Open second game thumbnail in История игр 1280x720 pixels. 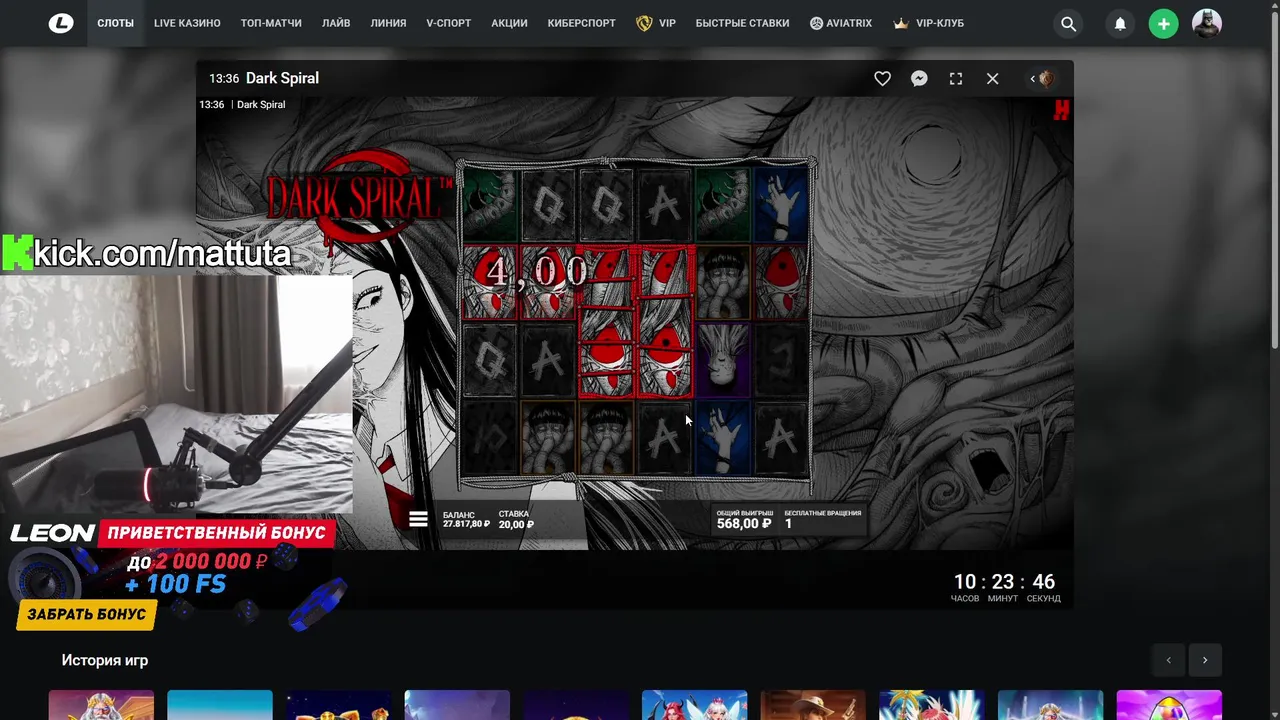click(x=220, y=705)
